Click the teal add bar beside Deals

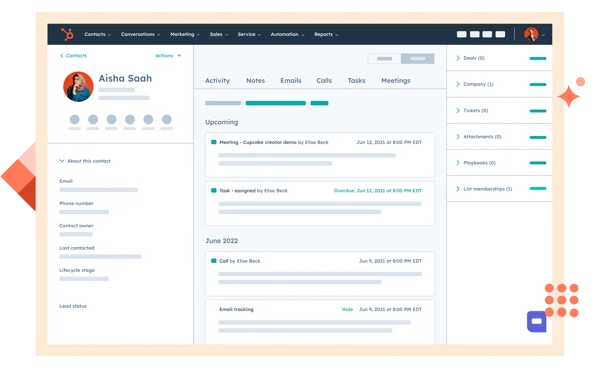pyautogui.click(x=538, y=59)
